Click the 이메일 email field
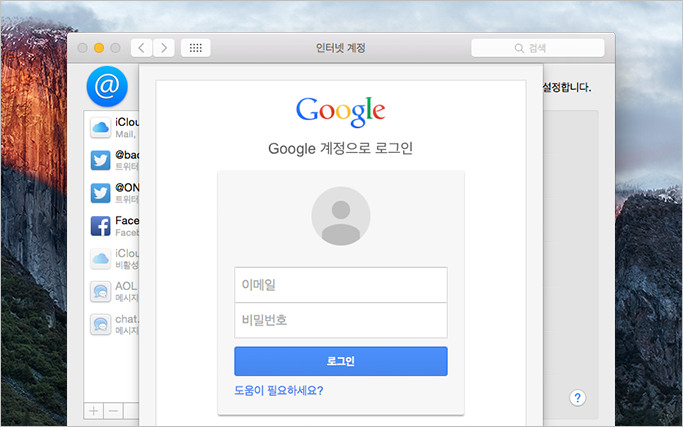683x427 pixels. (341, 285)
